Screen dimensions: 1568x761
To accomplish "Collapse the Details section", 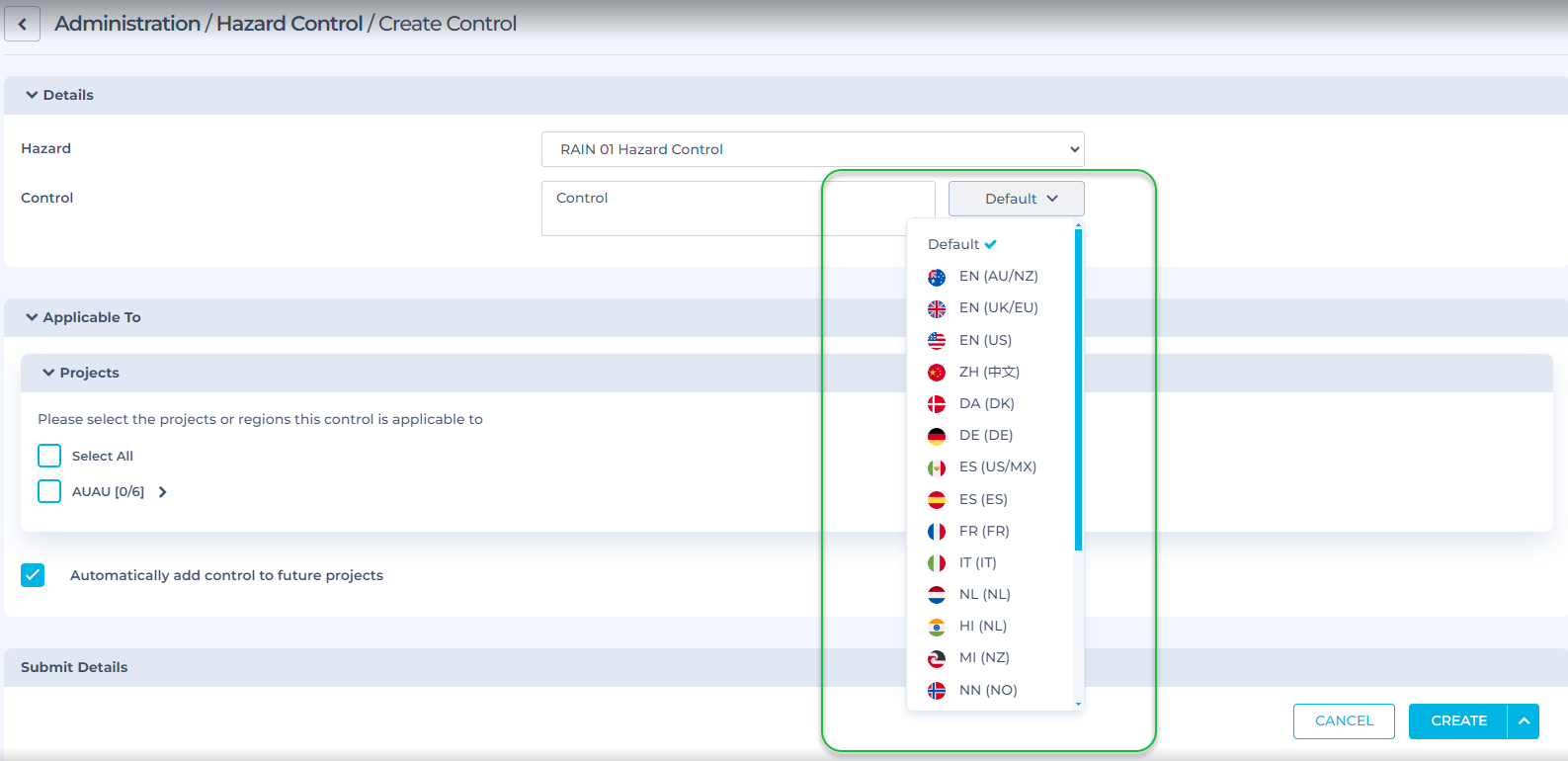I will click(33, 95).
